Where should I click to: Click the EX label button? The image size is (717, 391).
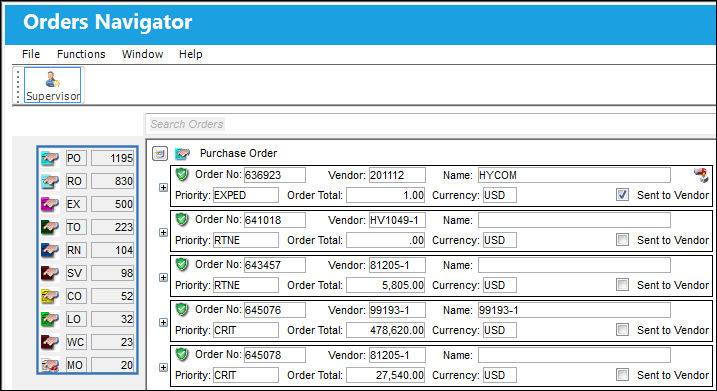(76, 204)
